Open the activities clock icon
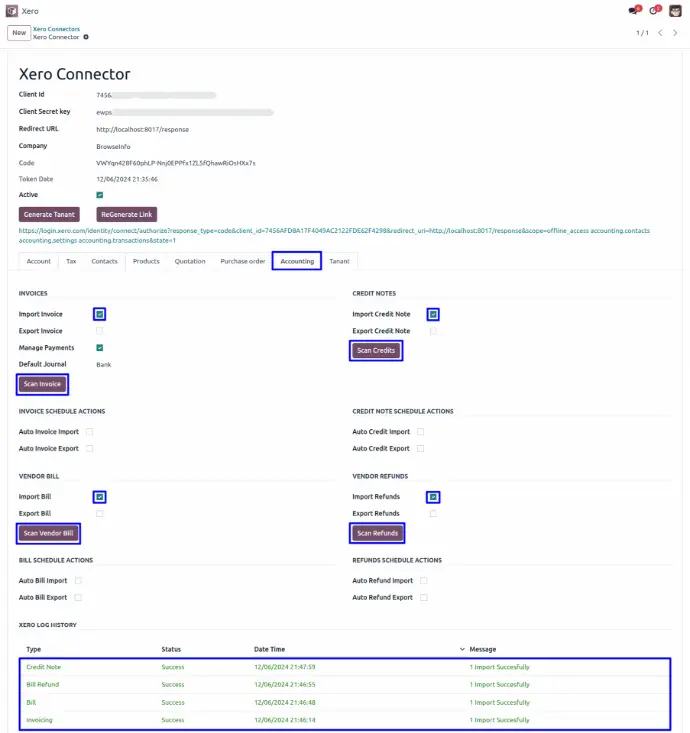 [654, 11]
